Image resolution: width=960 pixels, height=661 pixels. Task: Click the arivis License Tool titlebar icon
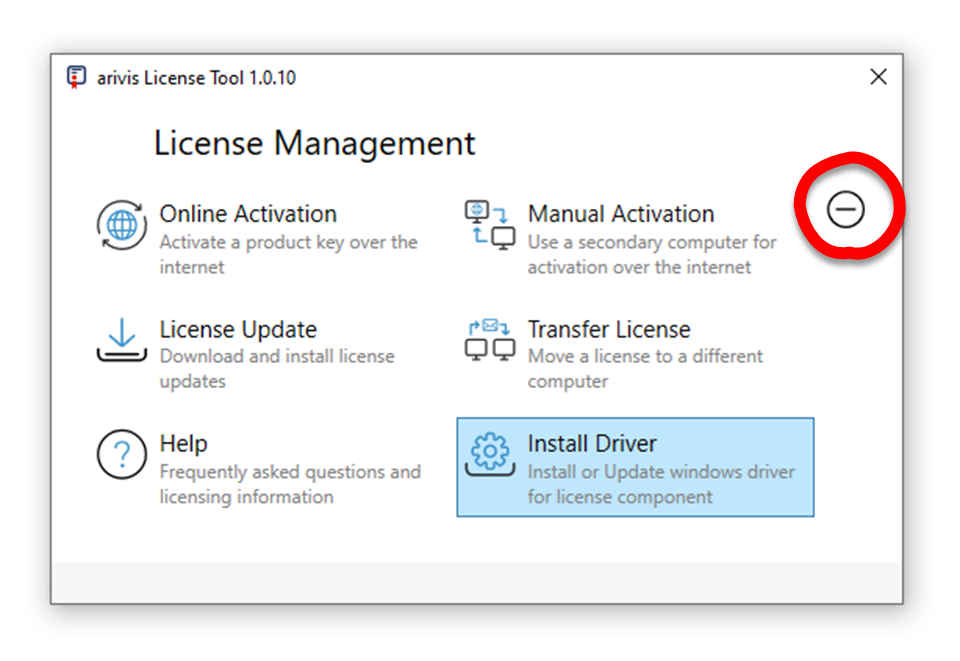point(75,76)
